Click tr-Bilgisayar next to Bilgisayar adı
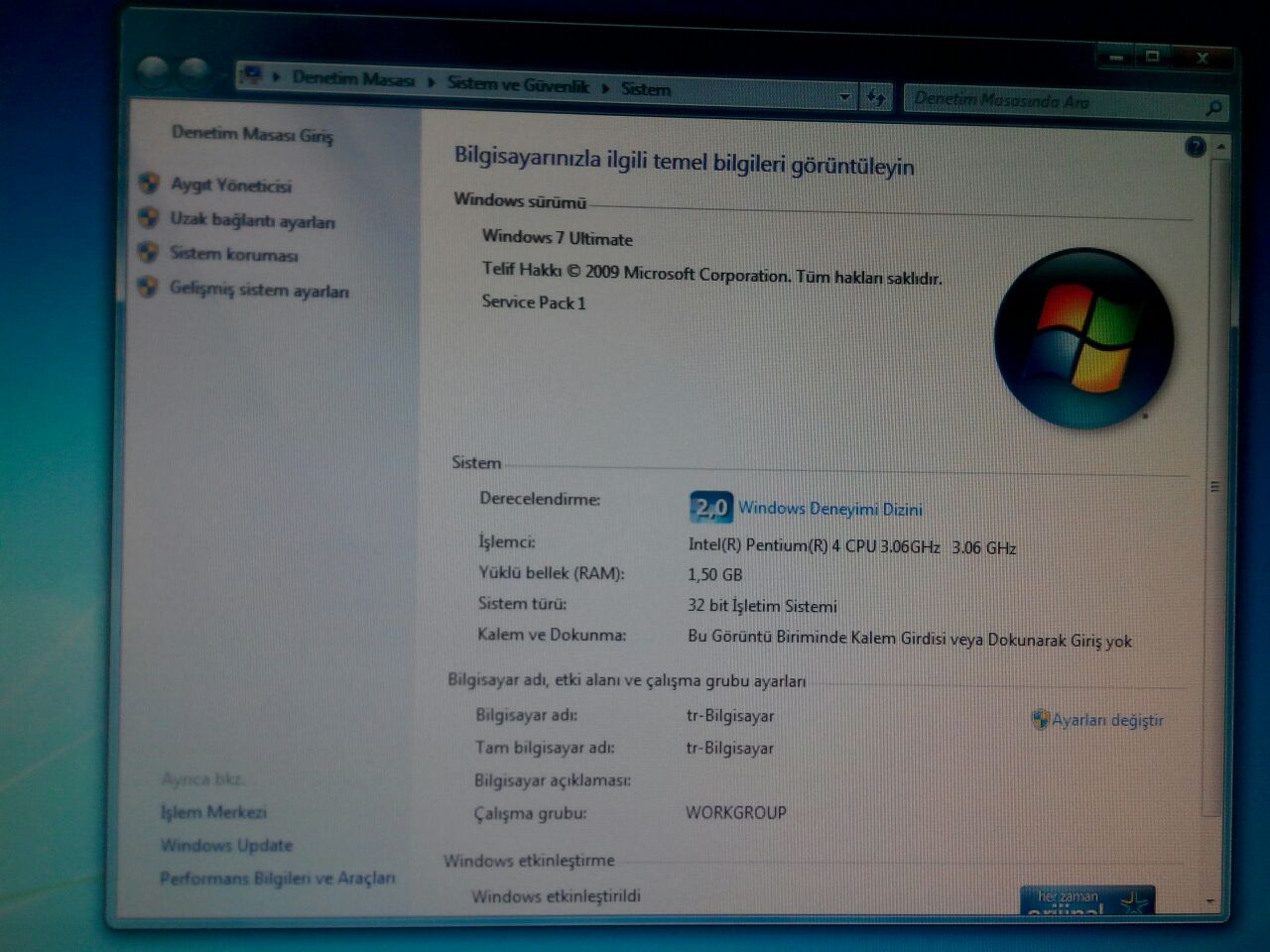Viewport: 1270px width, 952px height. pos(730,715)
